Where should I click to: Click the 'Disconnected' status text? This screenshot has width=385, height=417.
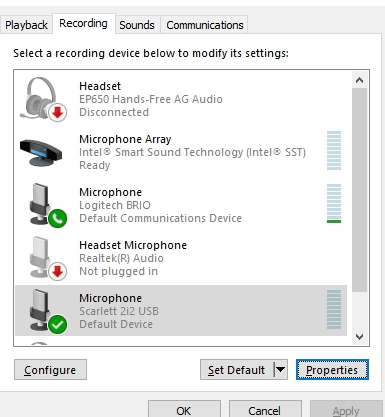click(x=114, y=112)
